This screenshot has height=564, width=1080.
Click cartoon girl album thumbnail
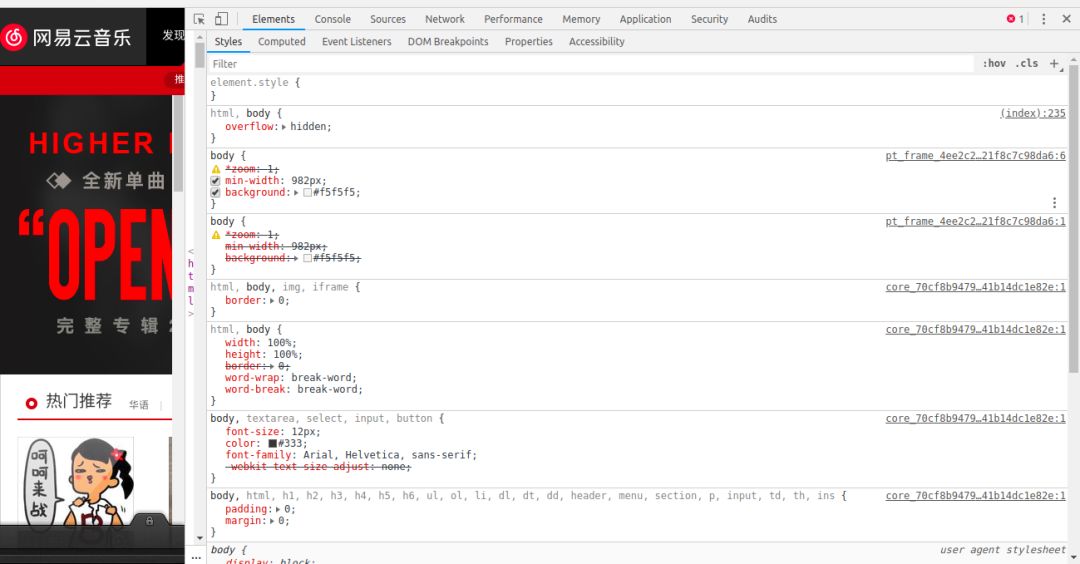[x=76, y=481]
